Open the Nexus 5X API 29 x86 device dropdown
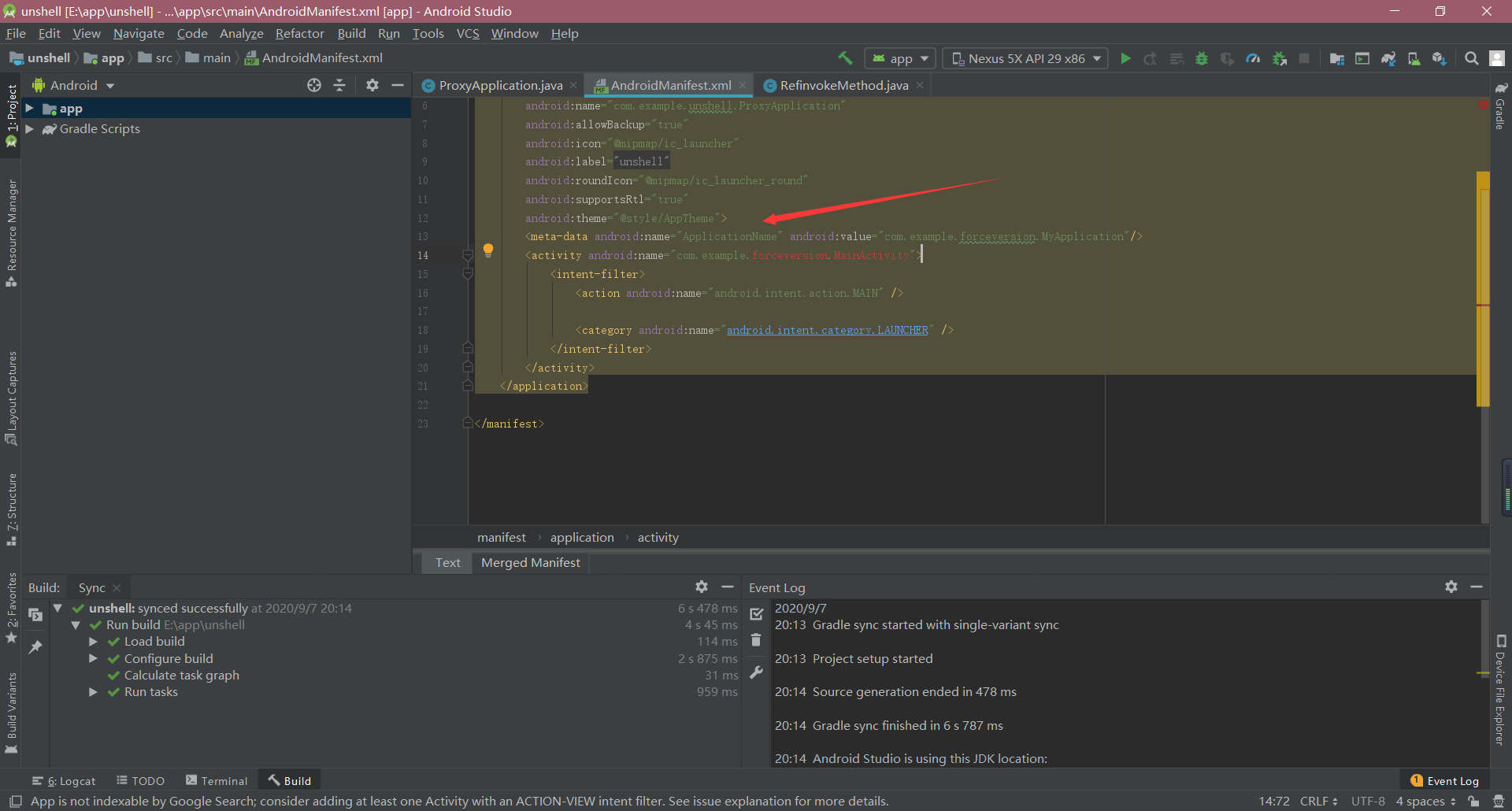The width and height of the screenshot is (1512, 811). [x=1025, y=58]
